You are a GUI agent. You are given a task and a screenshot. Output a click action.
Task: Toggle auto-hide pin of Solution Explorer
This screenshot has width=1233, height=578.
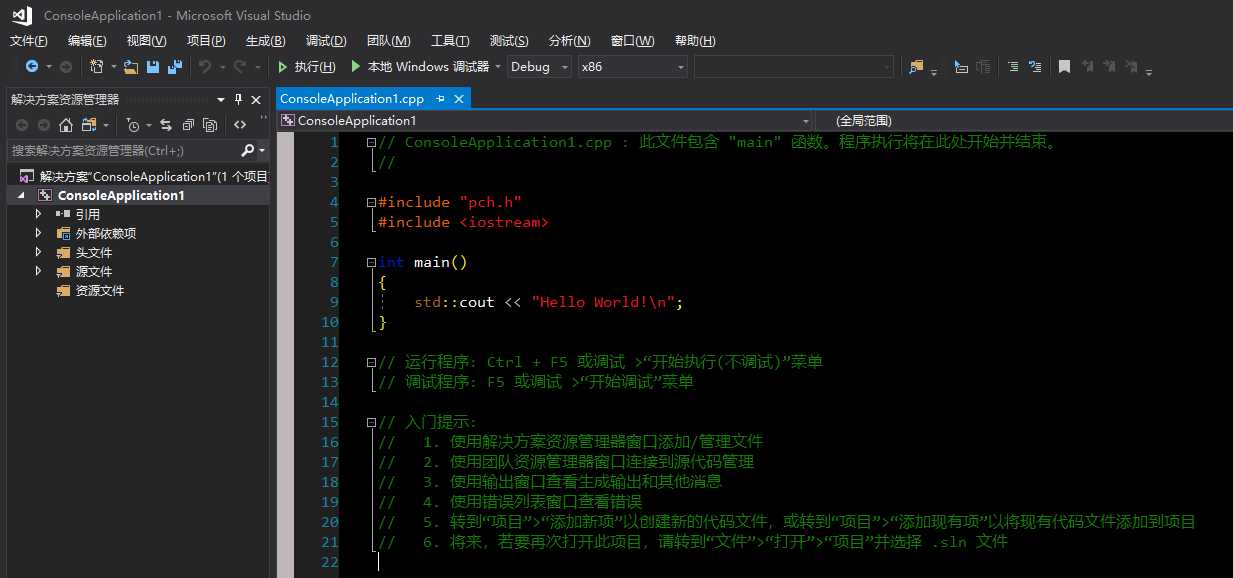coord(238,99)
